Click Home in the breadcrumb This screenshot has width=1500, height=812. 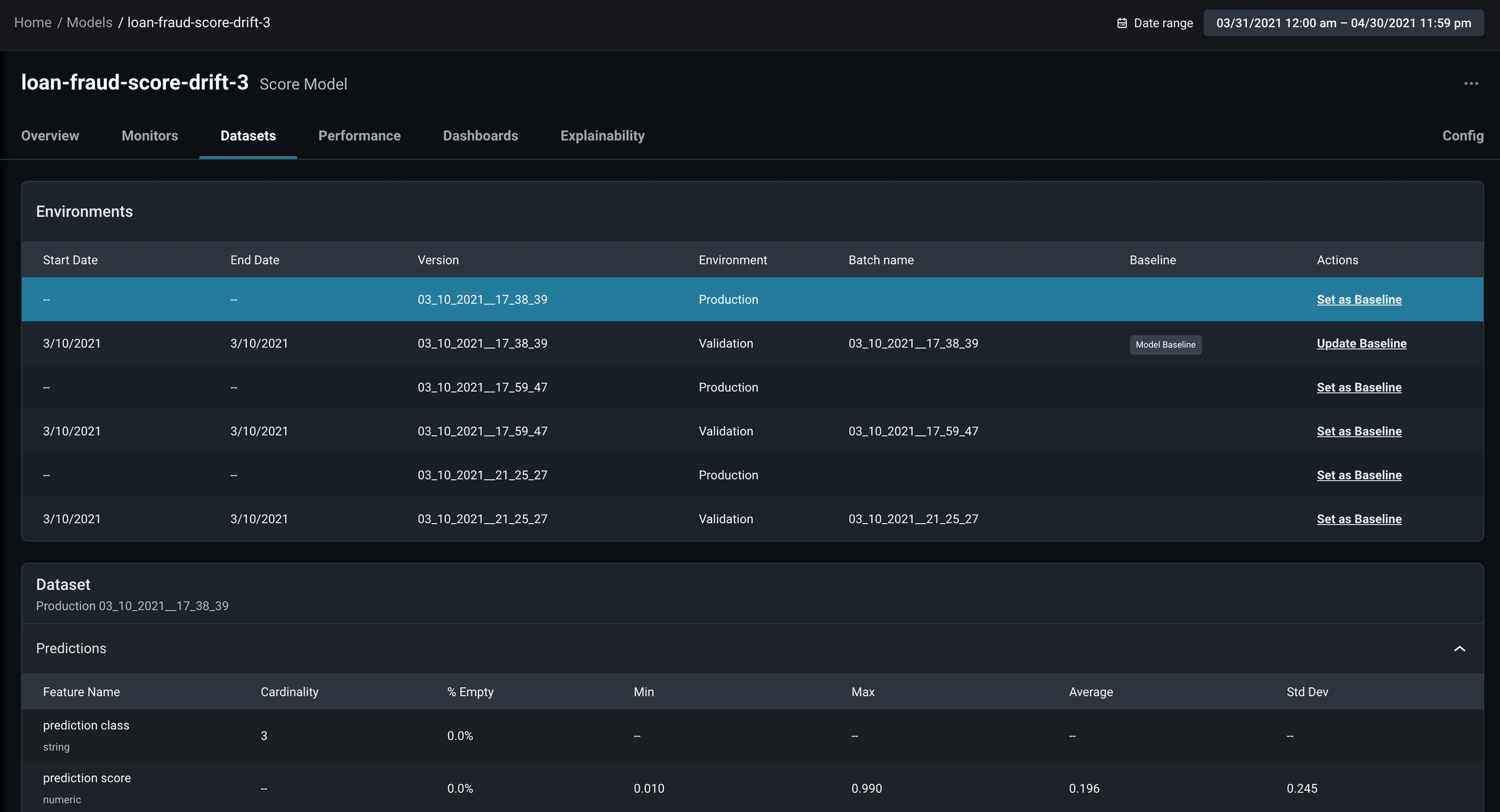(33, 23)
